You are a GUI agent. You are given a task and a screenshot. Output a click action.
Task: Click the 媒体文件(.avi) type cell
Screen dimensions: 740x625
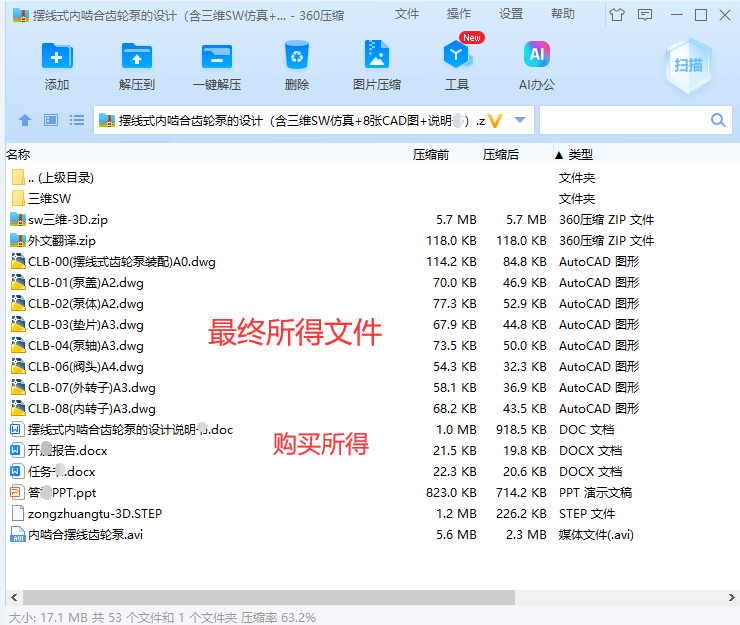[x=596, y=534]
